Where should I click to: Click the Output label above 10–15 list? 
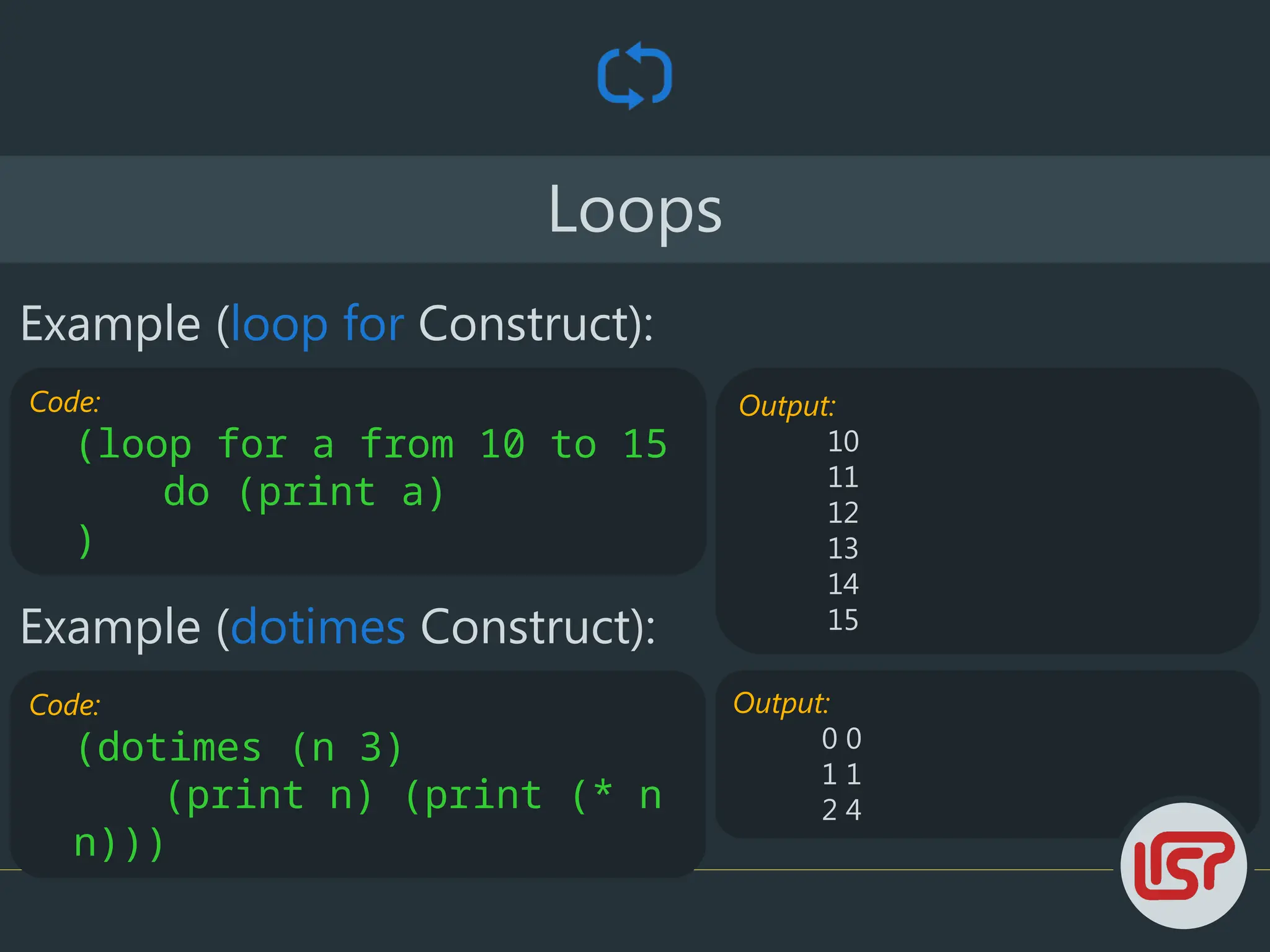[786, 407]
